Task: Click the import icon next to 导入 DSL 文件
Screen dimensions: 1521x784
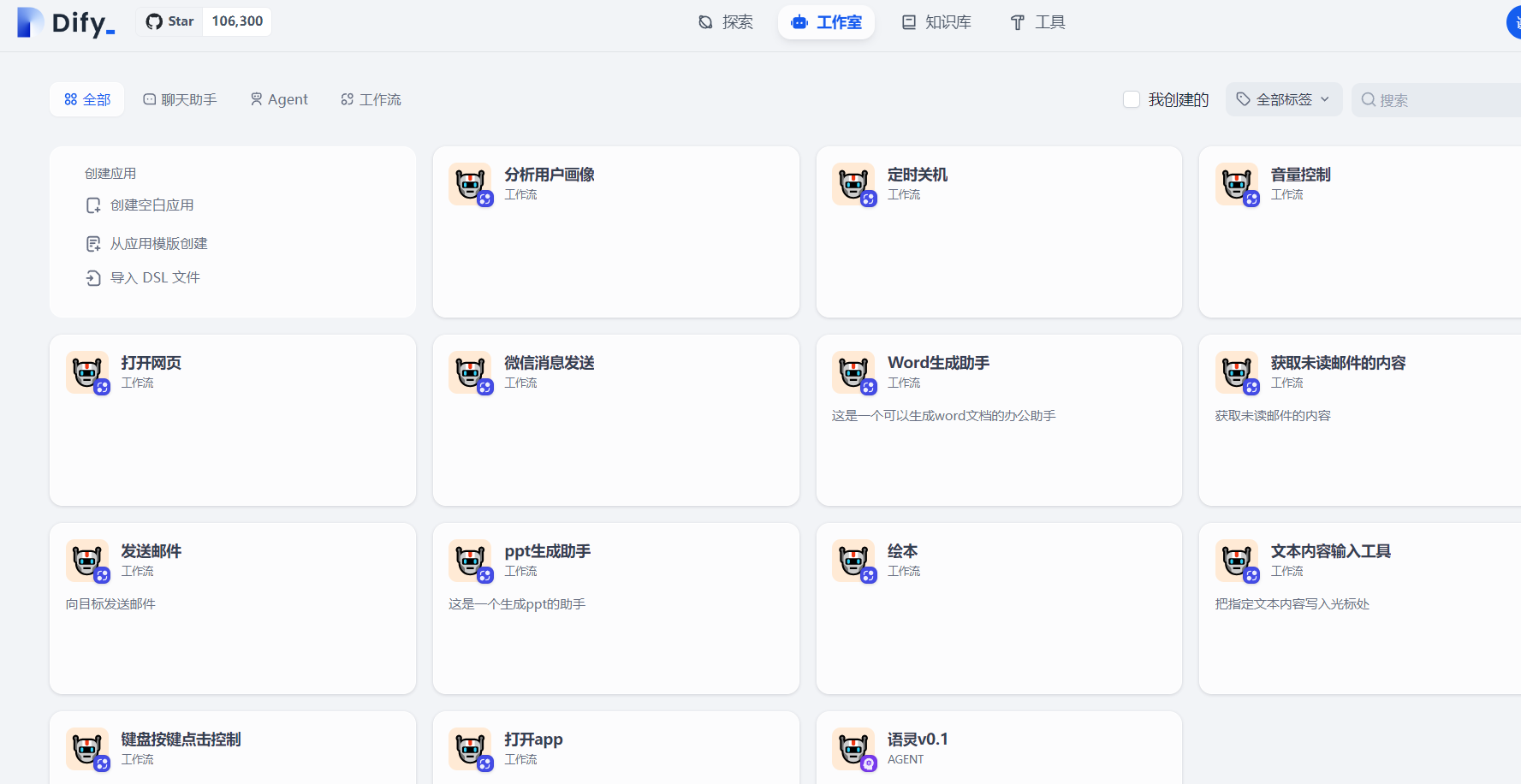Action: pyautogui.click(x=93, y=277)
